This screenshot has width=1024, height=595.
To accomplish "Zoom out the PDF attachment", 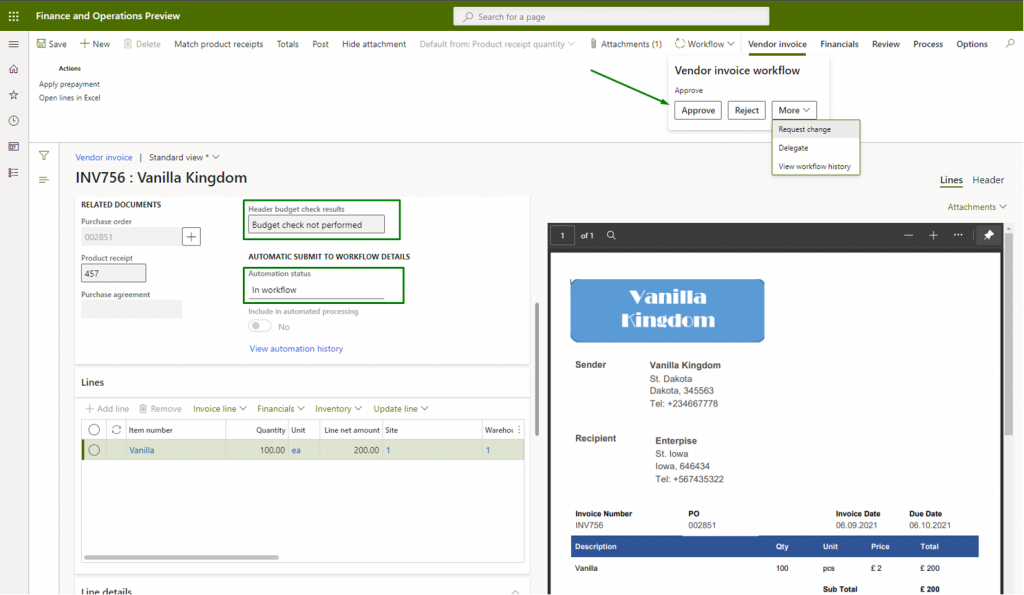I will [x=908, y=235].
